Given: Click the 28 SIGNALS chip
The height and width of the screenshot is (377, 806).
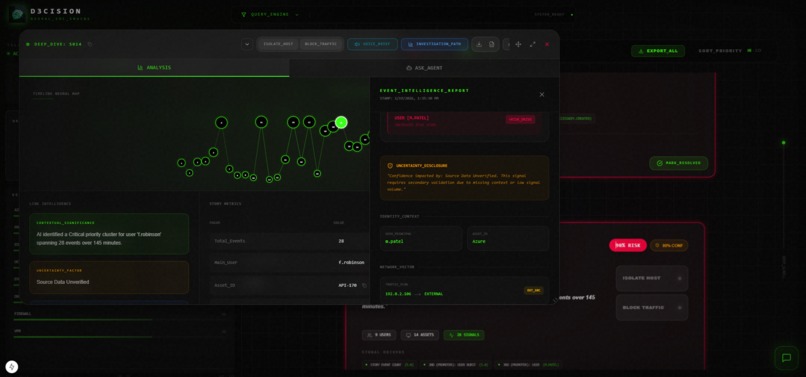Looking at the screenshot, I should [x=464, y=335].
